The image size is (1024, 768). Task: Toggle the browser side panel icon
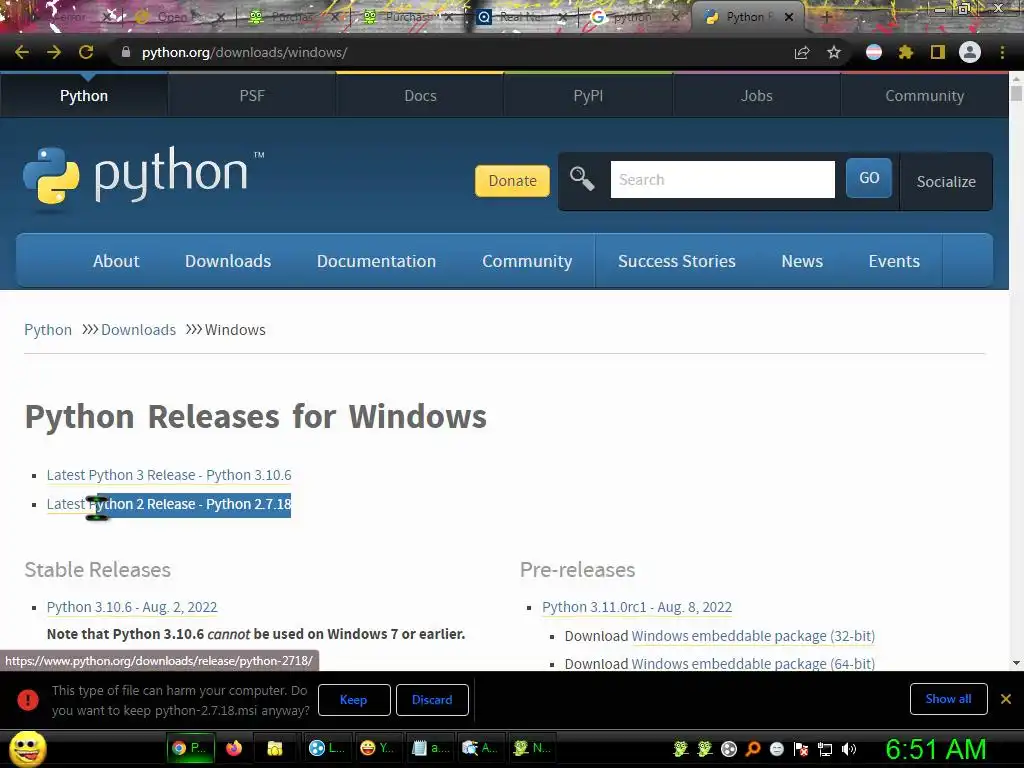[x=938, y=52]
